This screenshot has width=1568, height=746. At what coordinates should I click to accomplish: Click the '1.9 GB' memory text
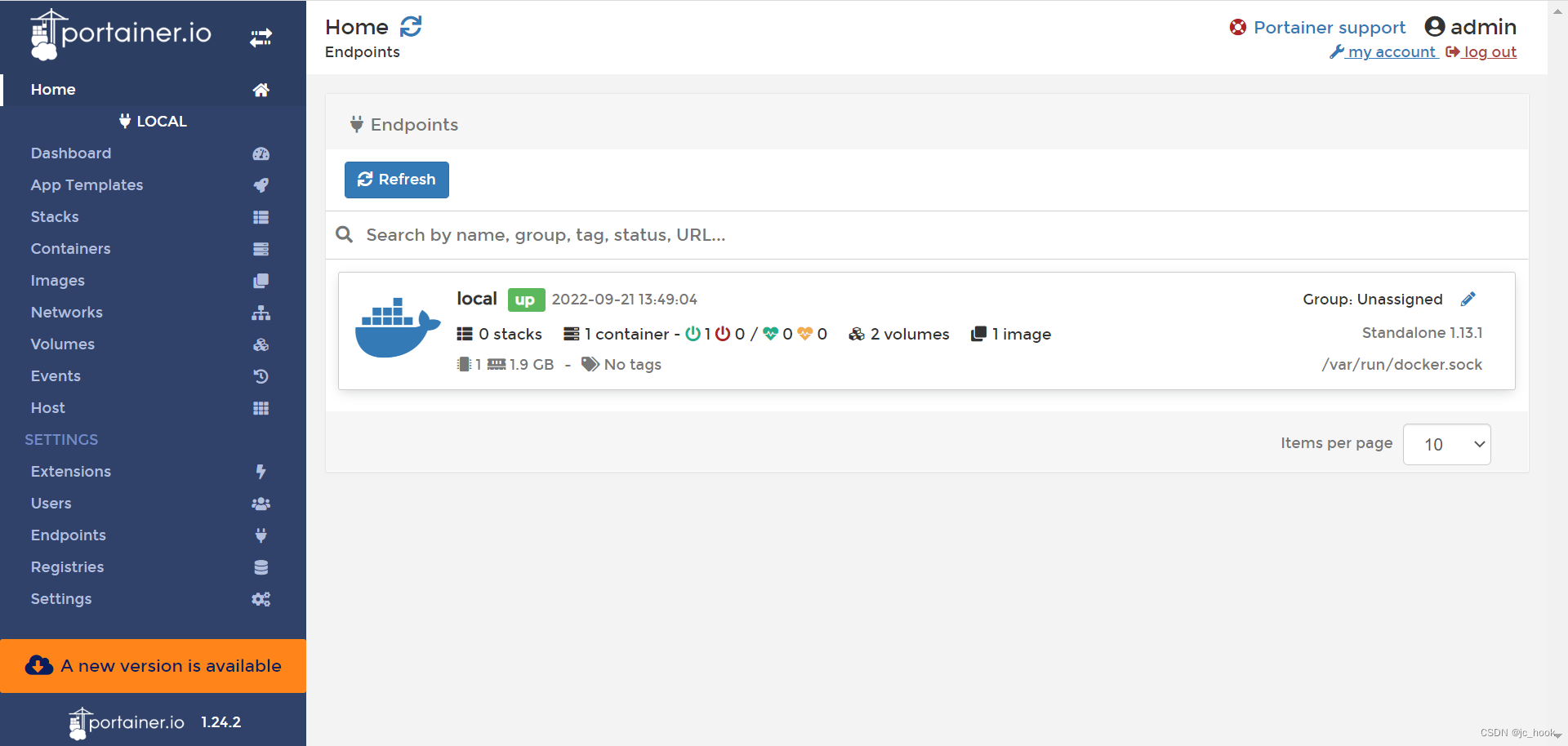(x=532, y=365)
